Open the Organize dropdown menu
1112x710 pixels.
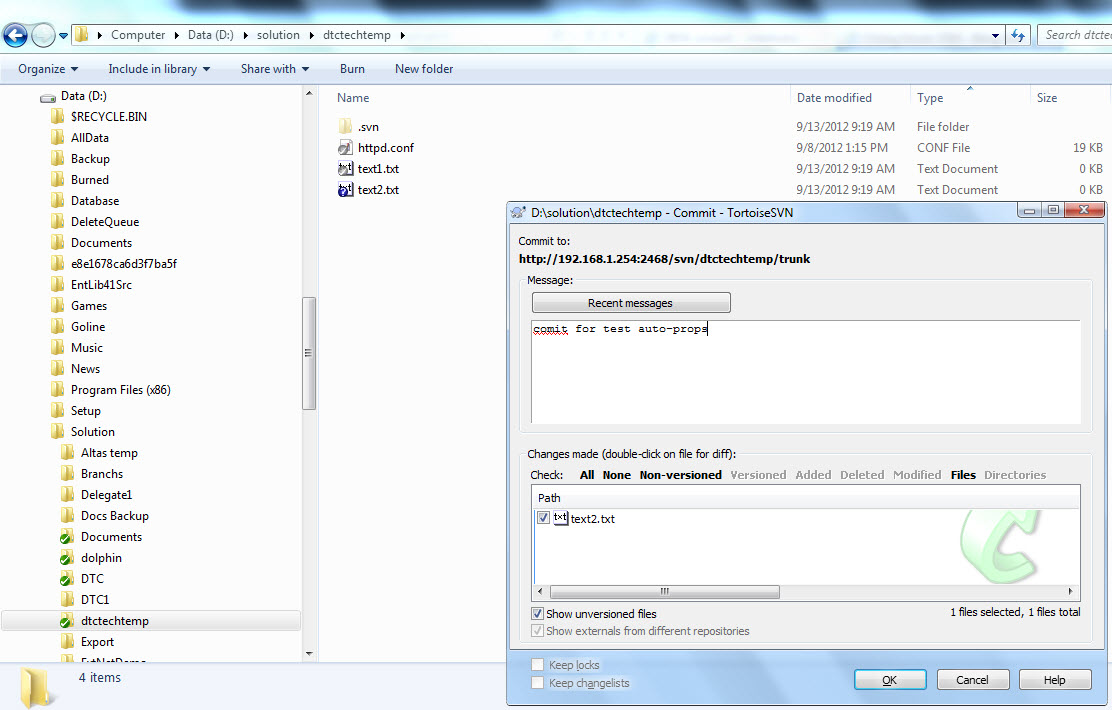click(48, 69)
